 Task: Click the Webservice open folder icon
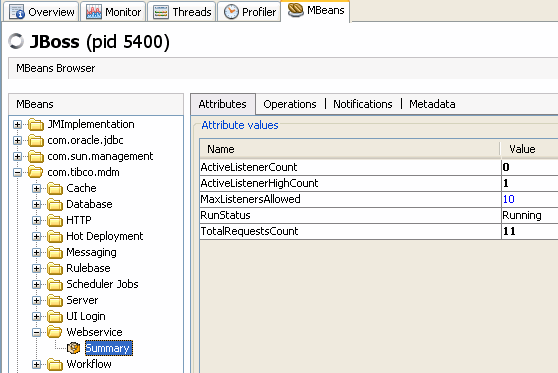(x=55, y=332)
